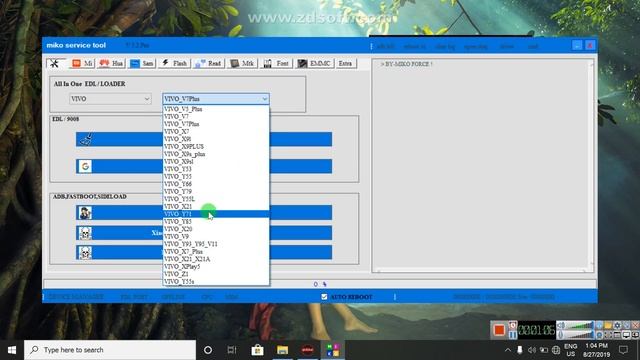Choose VIVO_Y85 from the list

216,222
